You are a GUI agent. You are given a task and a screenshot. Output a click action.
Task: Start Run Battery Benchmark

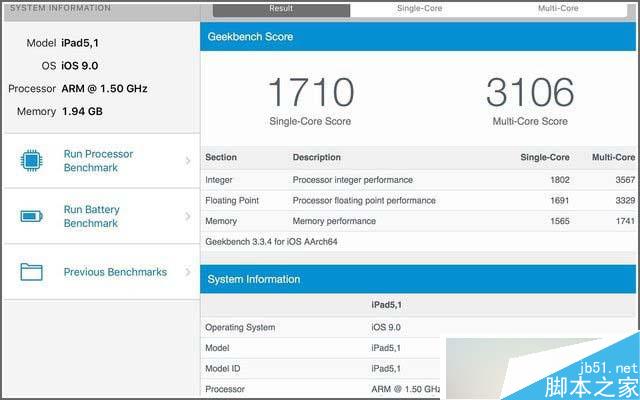tap(91, 216)
